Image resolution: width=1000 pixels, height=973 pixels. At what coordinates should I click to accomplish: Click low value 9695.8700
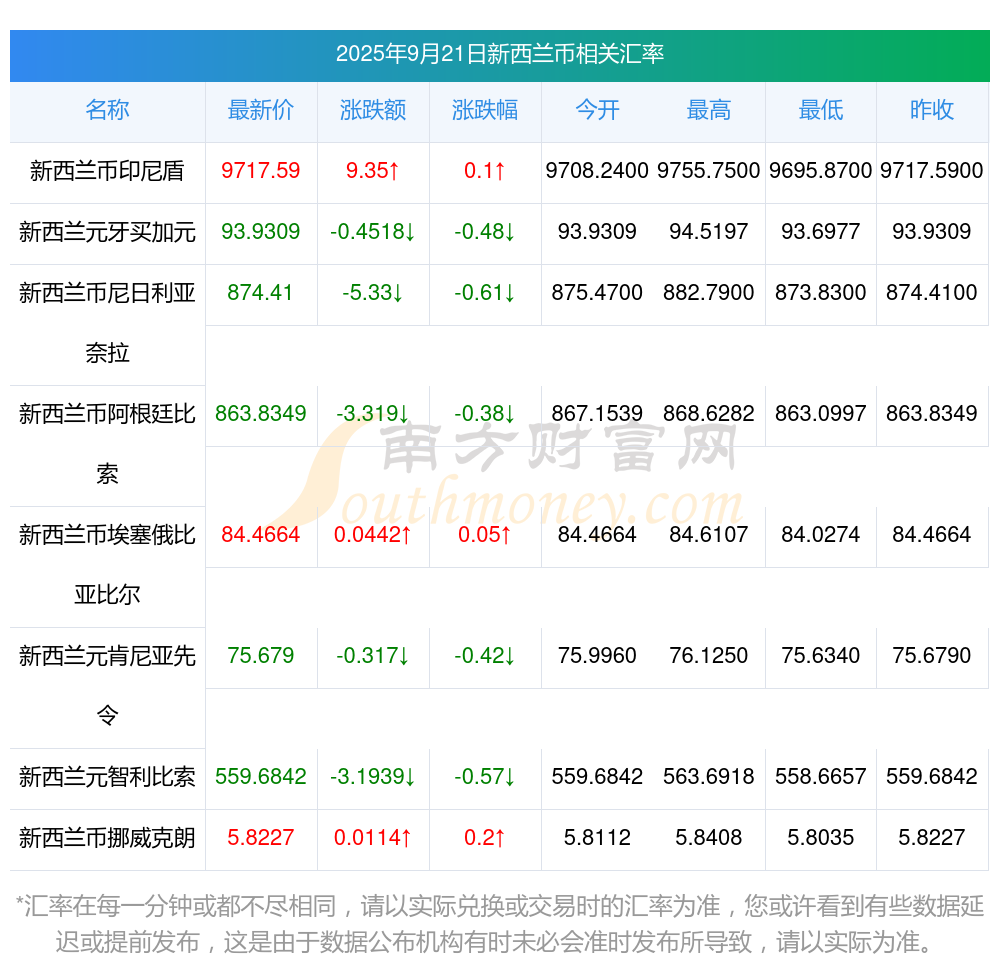tap(821, 171)
